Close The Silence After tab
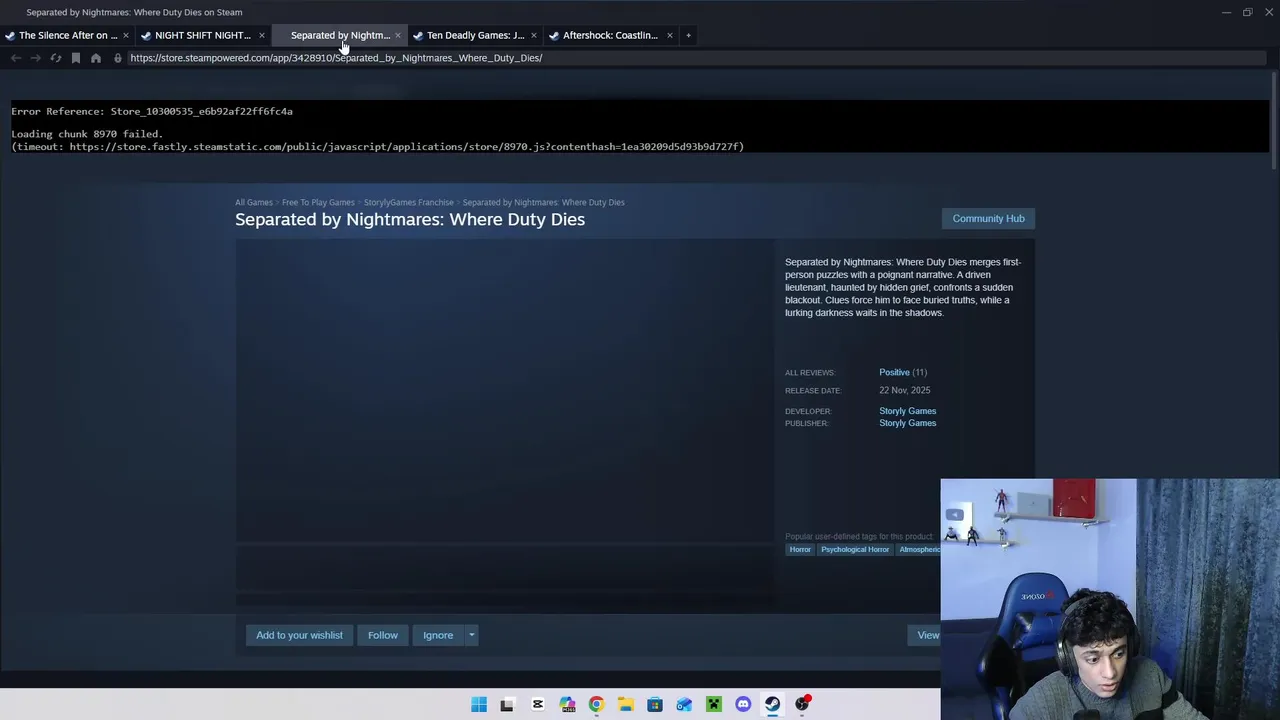The image size is (1280, 720). tap(126, 35)
